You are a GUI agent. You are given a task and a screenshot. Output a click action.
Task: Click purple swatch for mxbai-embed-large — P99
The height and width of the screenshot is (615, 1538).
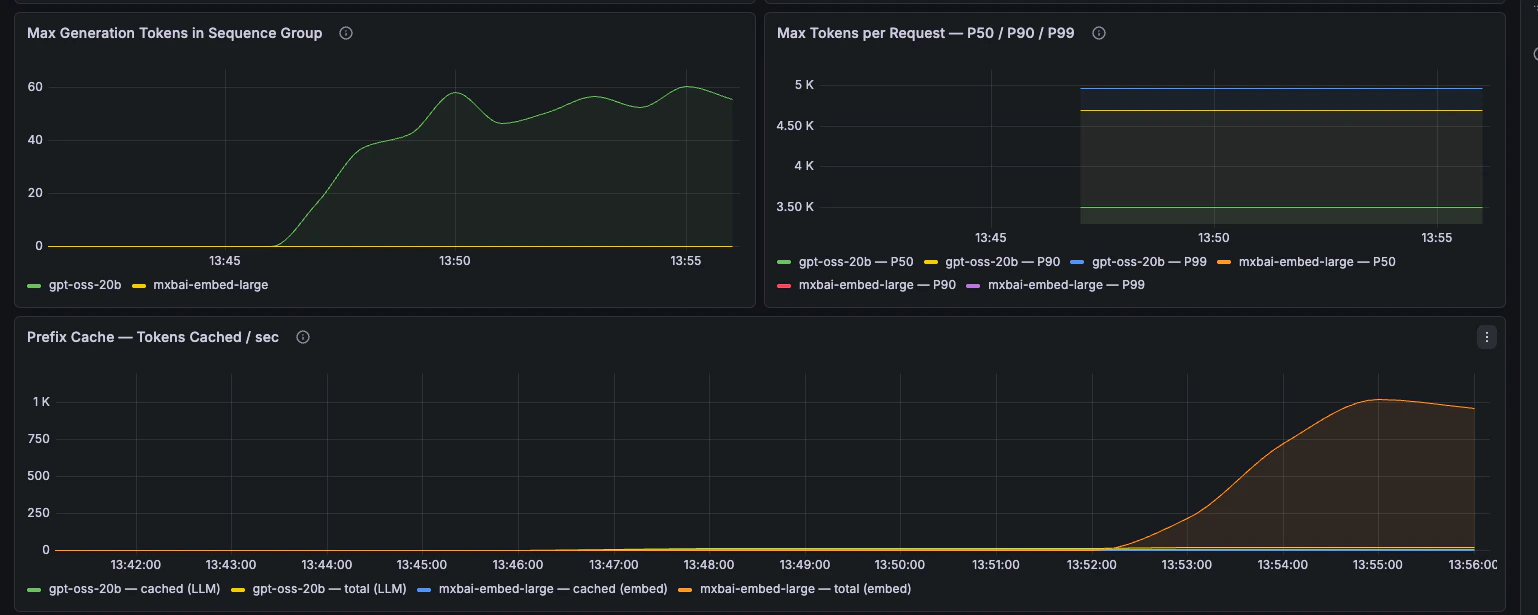(x=973, y=285)
